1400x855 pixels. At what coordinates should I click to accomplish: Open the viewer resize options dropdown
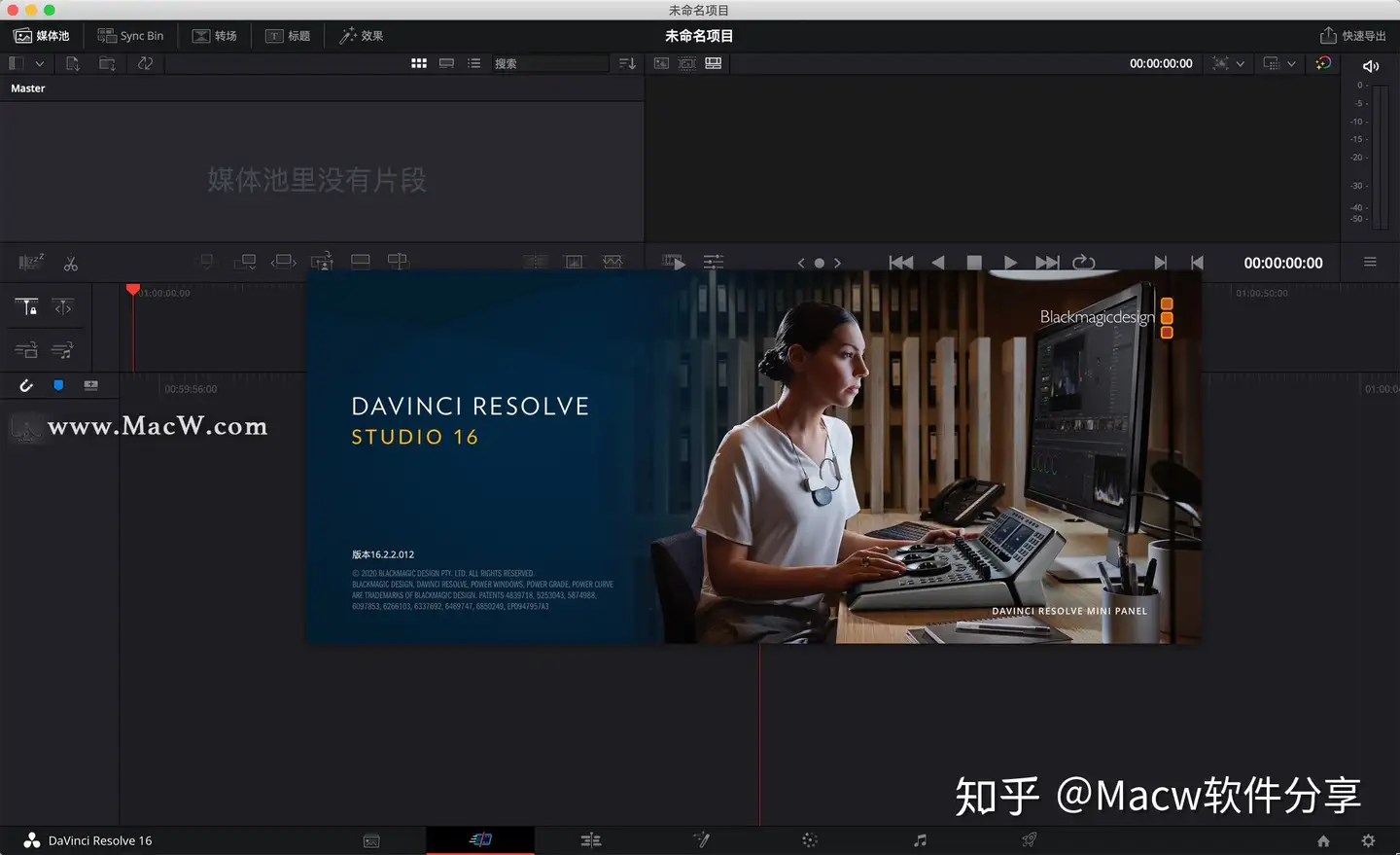point(1229,63)
